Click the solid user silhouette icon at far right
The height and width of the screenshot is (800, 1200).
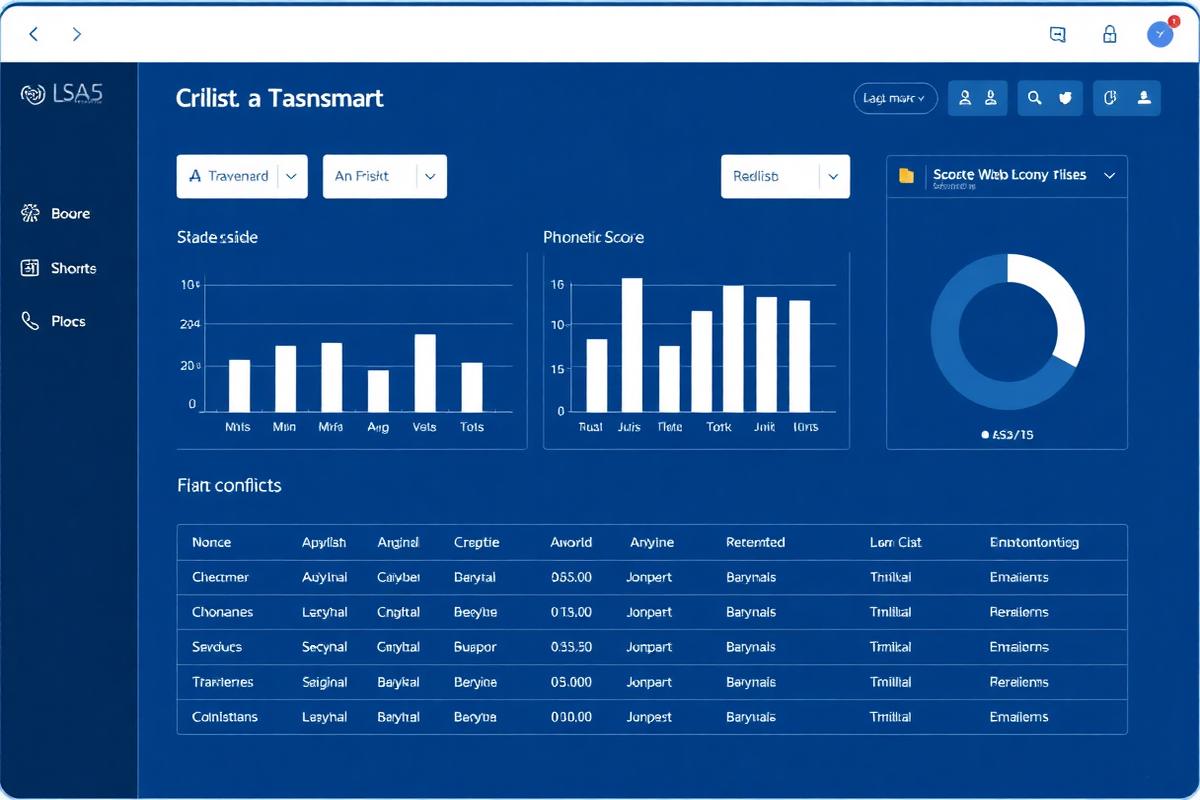point(1144,98)
